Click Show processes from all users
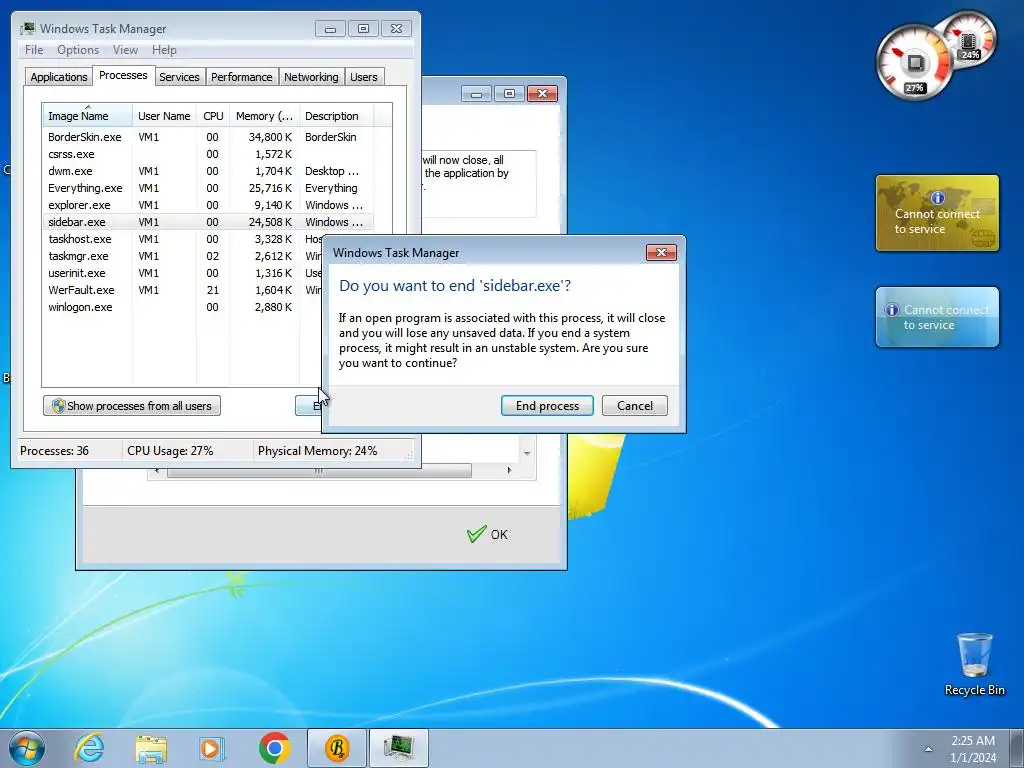Image resolution: width=1024 pixels, height=768 pixels. pyautogui.click(x=132, y=406)
